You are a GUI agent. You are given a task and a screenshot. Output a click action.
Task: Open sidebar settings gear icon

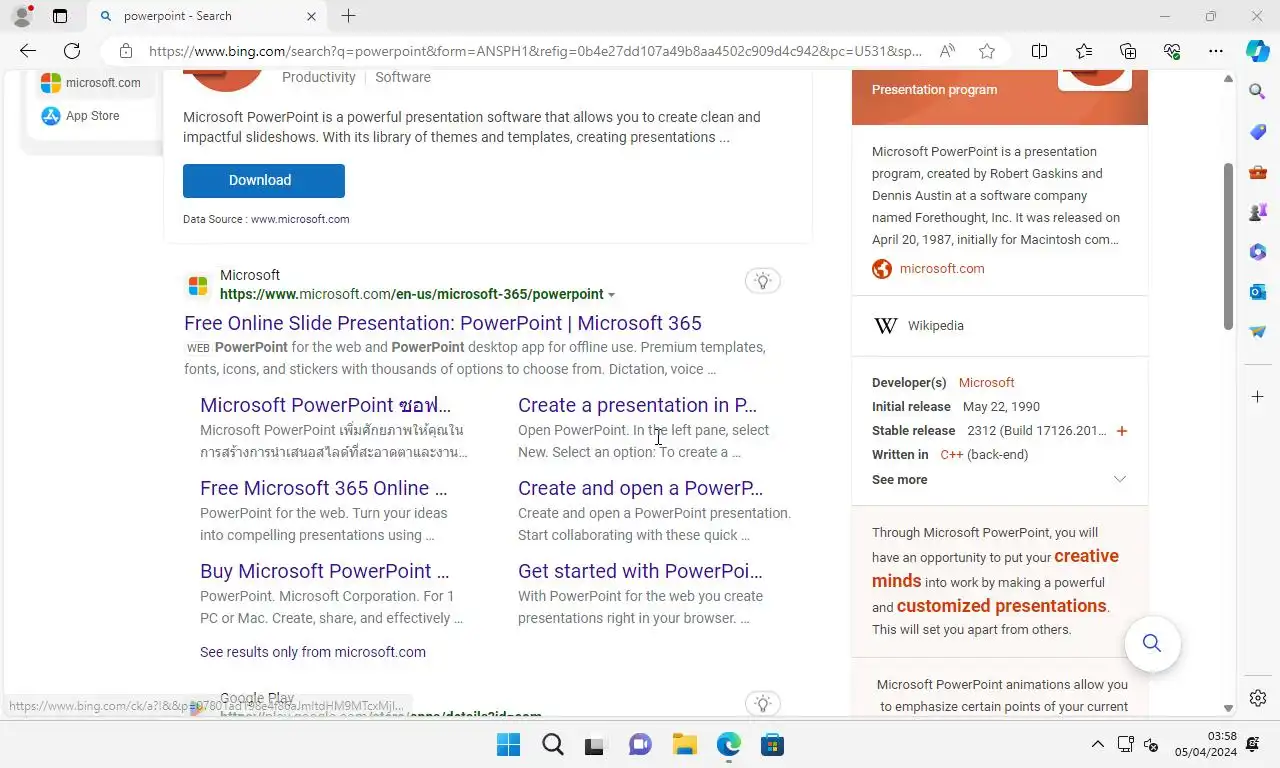1258,698
